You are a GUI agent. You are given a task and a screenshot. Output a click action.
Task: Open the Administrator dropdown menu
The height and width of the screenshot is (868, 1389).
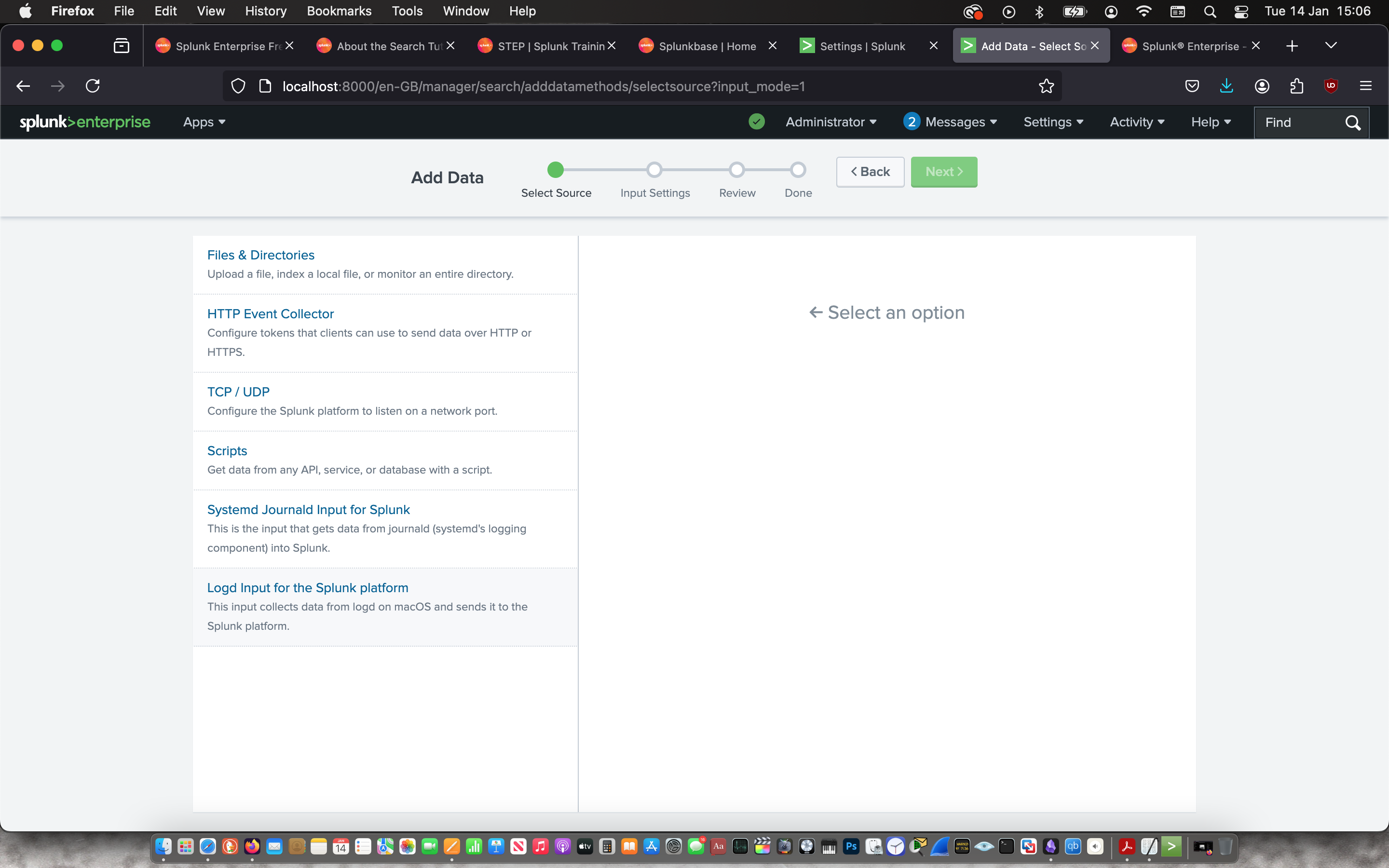pos(830,122)
